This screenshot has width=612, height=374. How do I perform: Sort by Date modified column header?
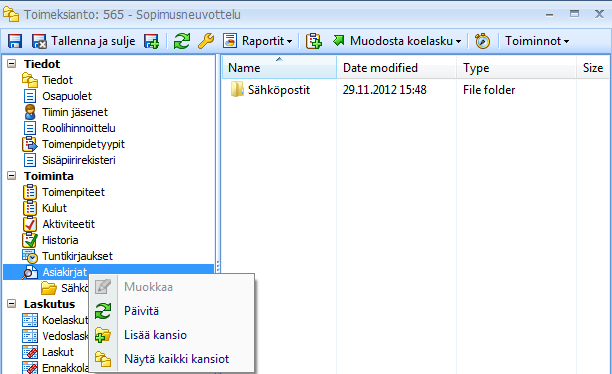pos(397,68)
